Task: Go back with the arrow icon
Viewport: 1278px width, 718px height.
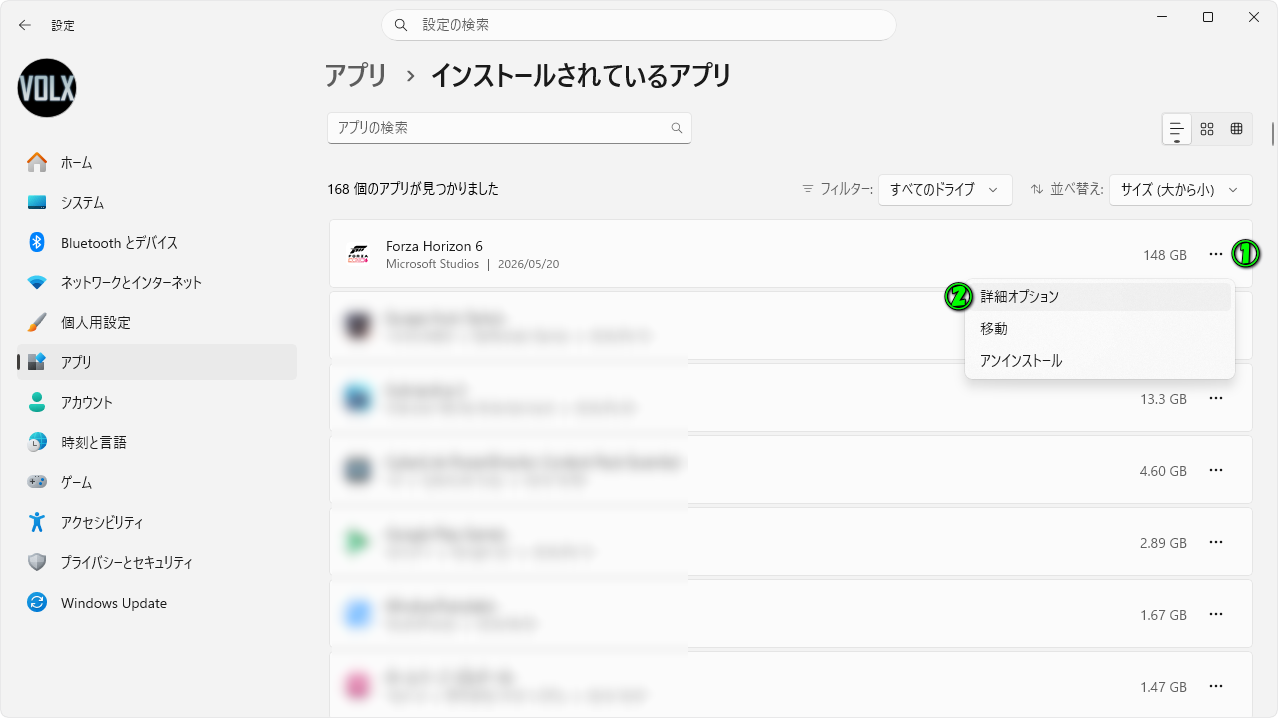Action: pos(25,25)
